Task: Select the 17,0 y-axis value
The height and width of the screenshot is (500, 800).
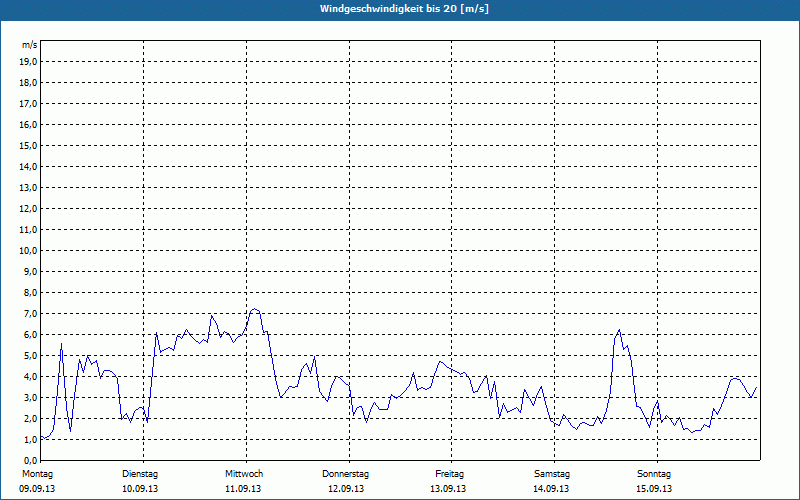Action: click(28, 104)
